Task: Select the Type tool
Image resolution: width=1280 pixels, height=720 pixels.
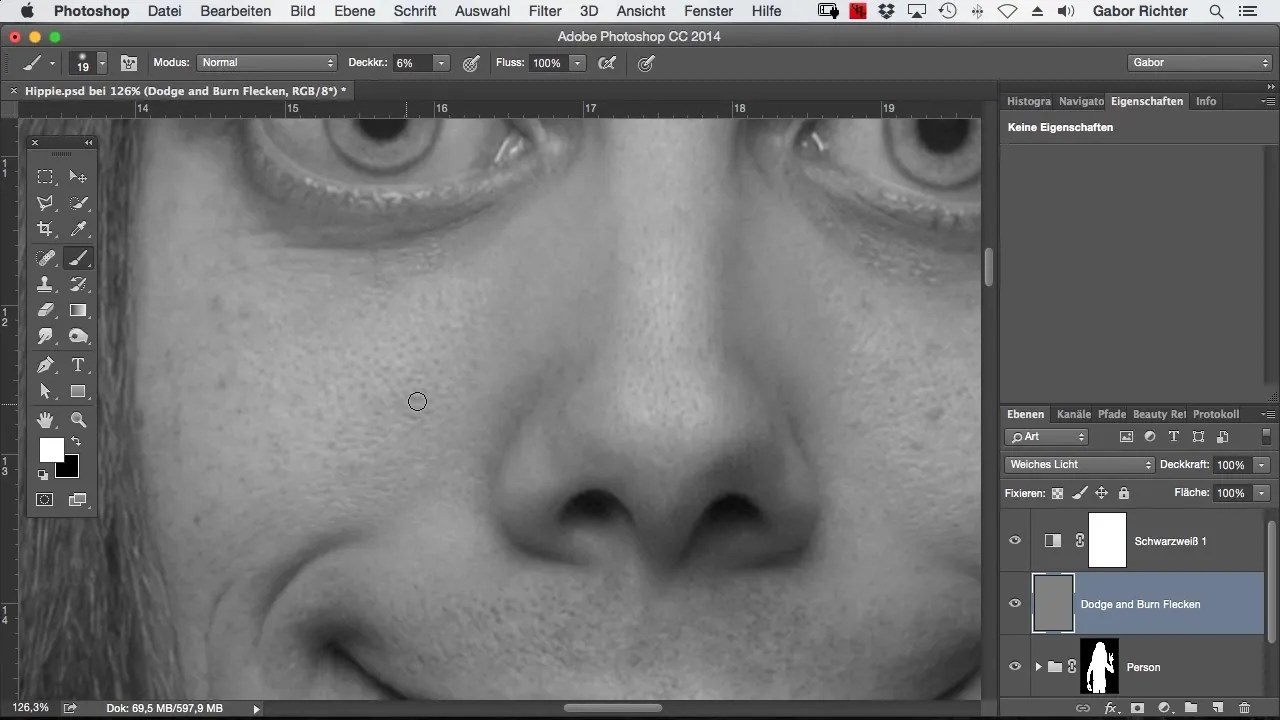Action: point(78,365)
